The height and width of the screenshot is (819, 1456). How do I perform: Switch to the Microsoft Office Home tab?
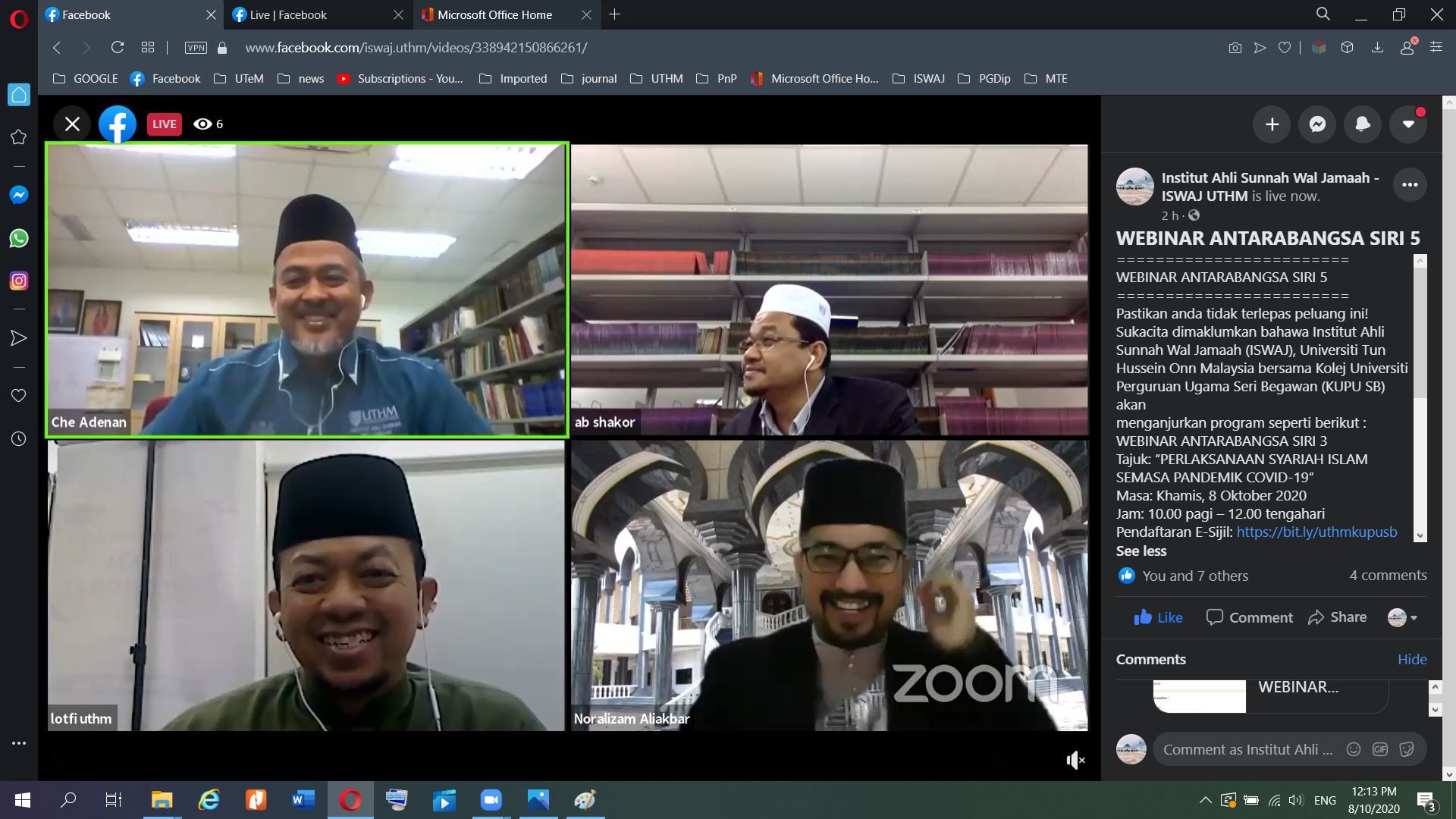click(x=494, y=14)
